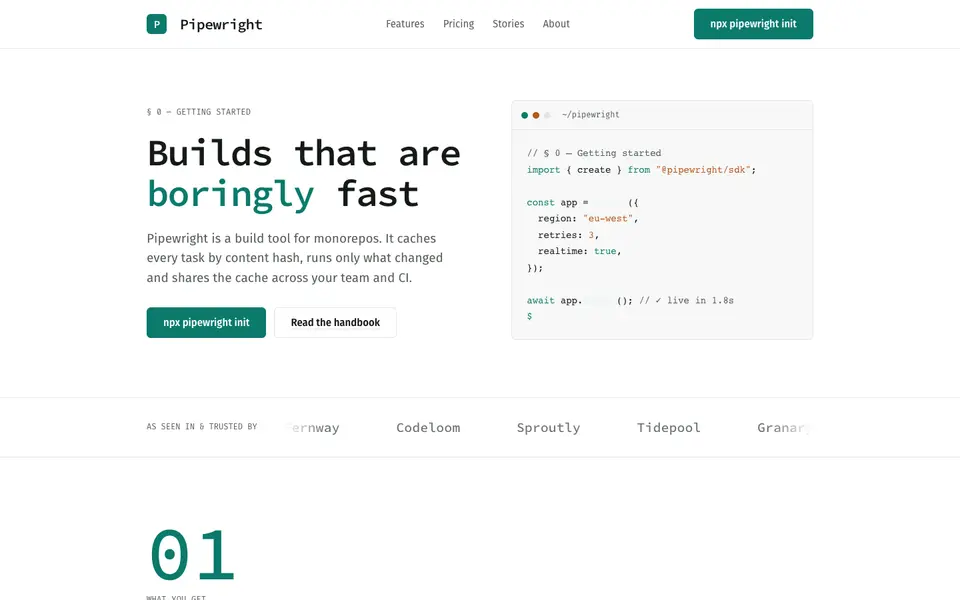Click the green terminal window dot

coord(525,115)
